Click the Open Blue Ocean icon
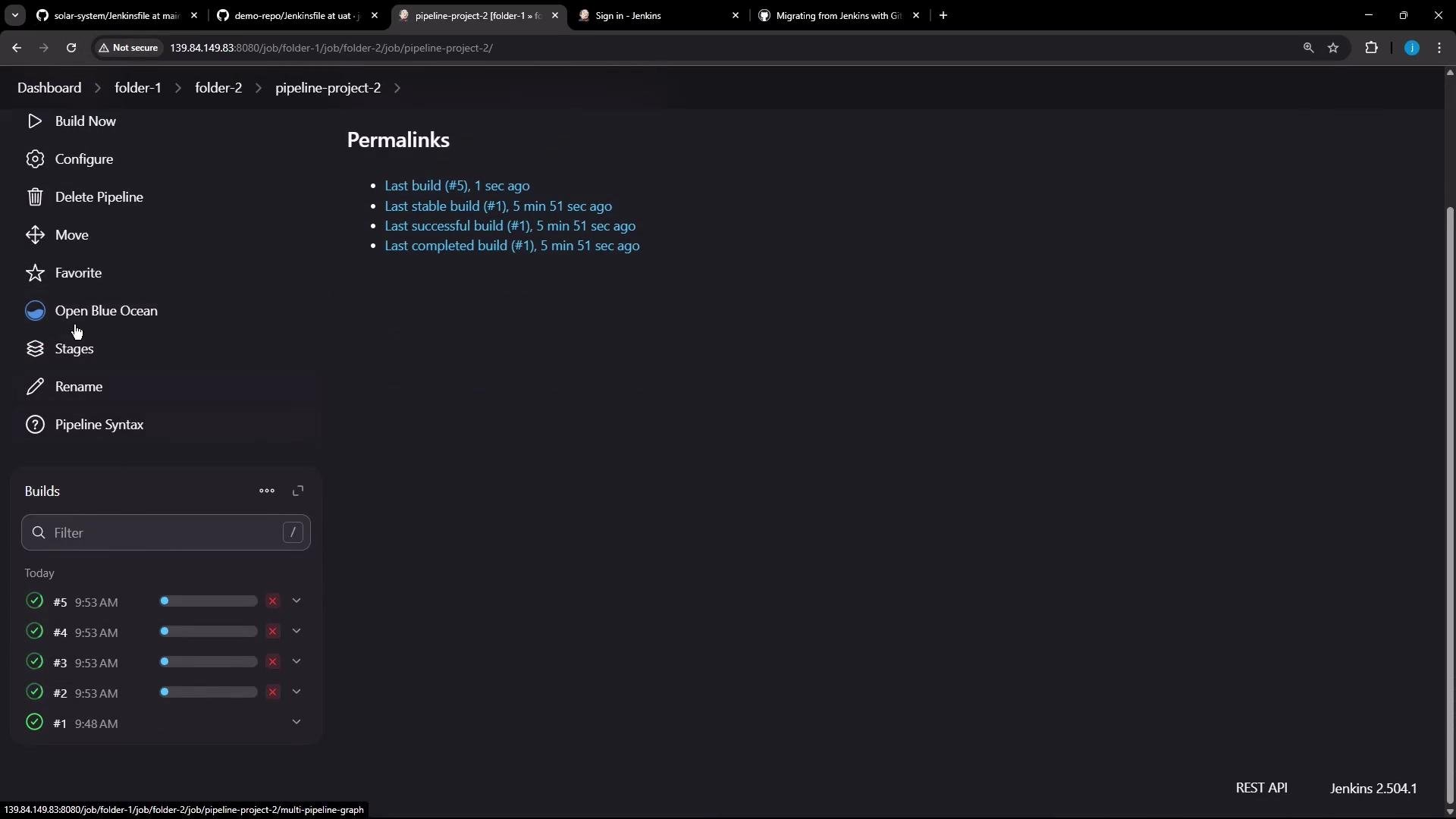The image size is (1456, 819). point(35,311)
